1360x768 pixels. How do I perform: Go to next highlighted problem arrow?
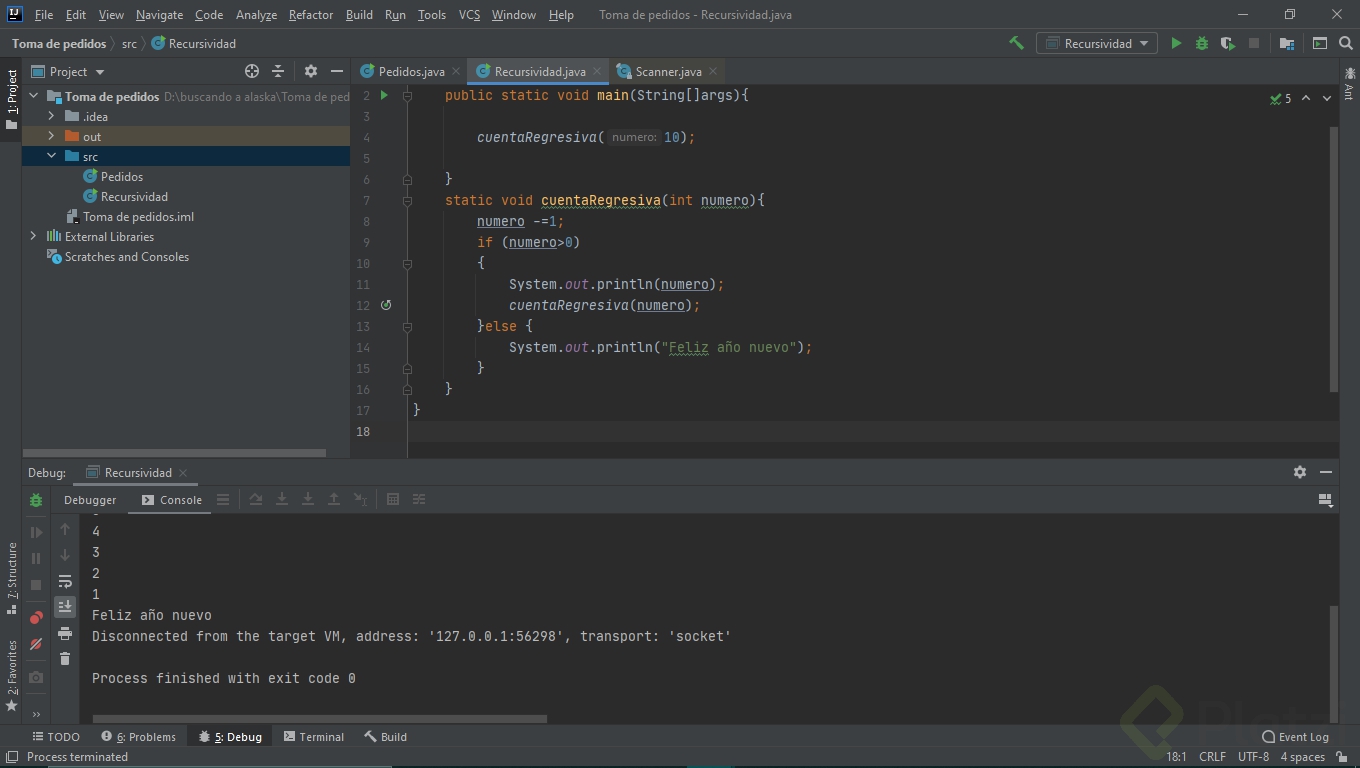(1327, 98)
